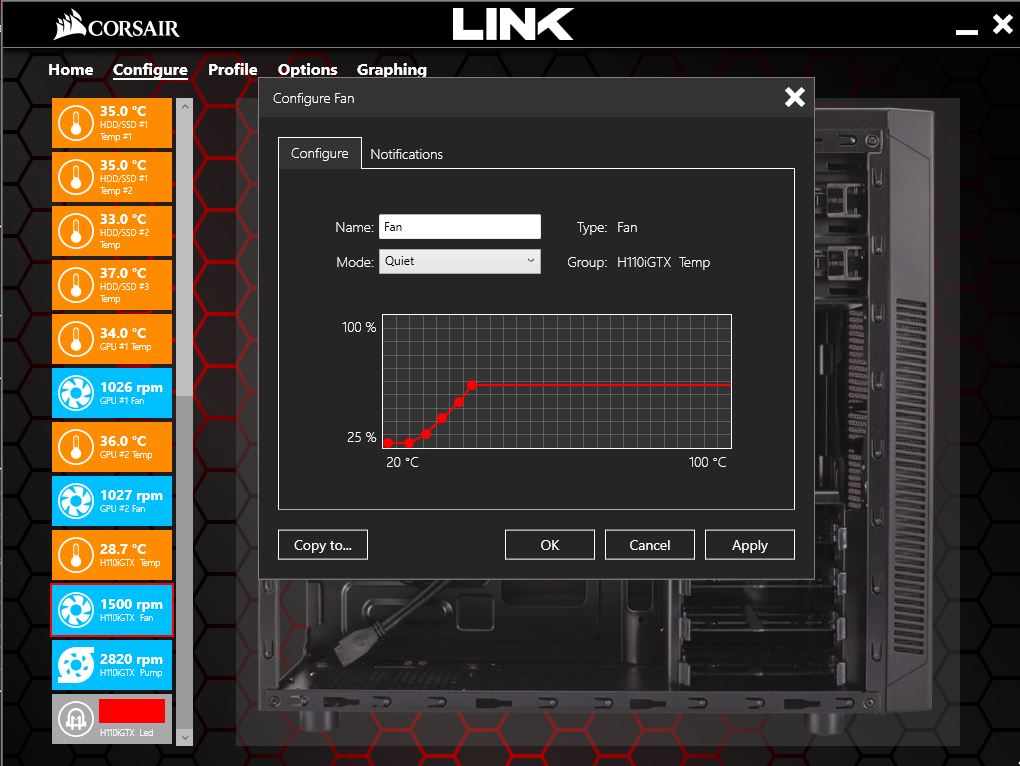Viewport: 1020px width, 766px height.
Task: Click the OK button
Action: point(550,545)
